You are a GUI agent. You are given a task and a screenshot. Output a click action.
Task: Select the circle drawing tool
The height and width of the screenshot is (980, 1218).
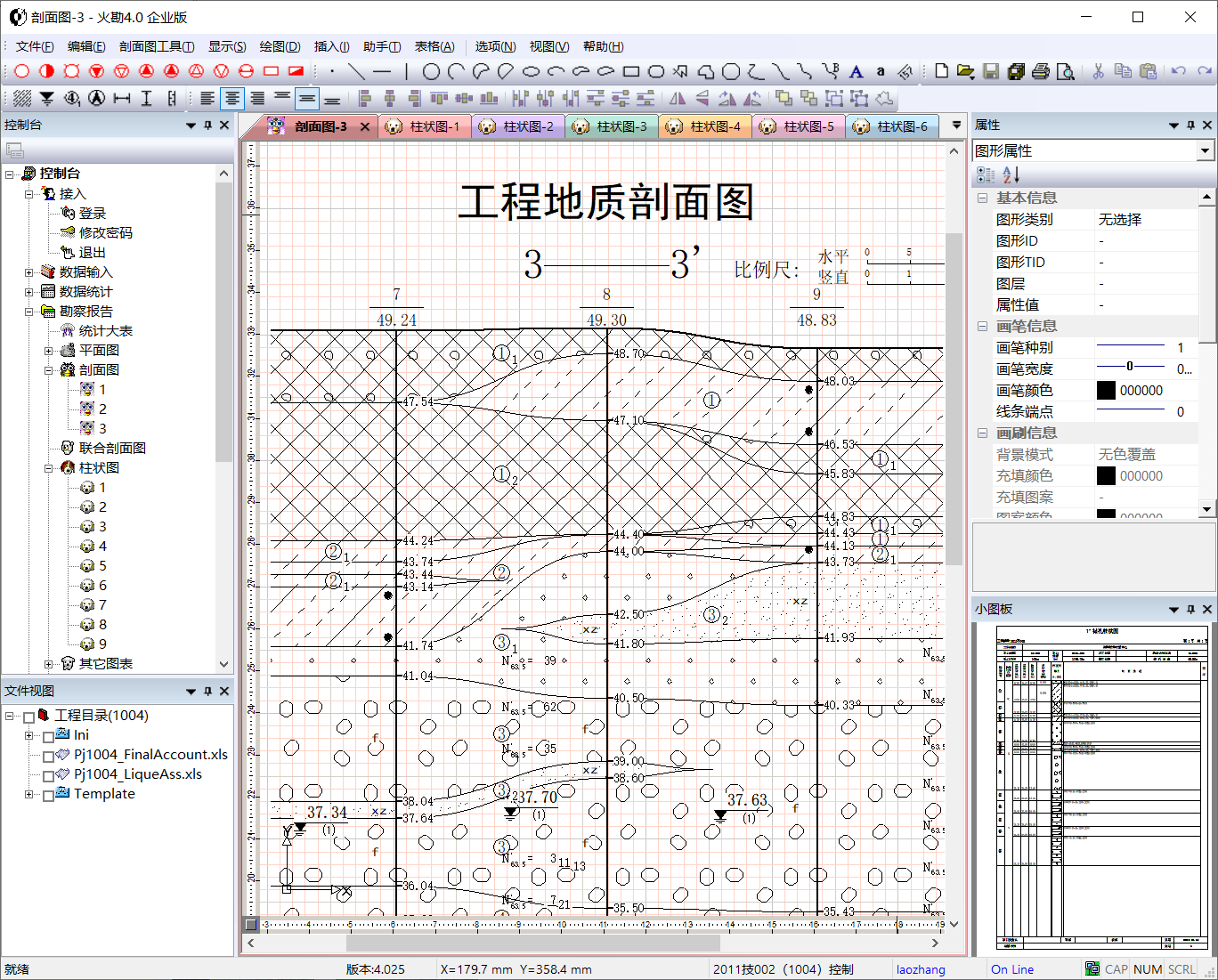point(431,72)
